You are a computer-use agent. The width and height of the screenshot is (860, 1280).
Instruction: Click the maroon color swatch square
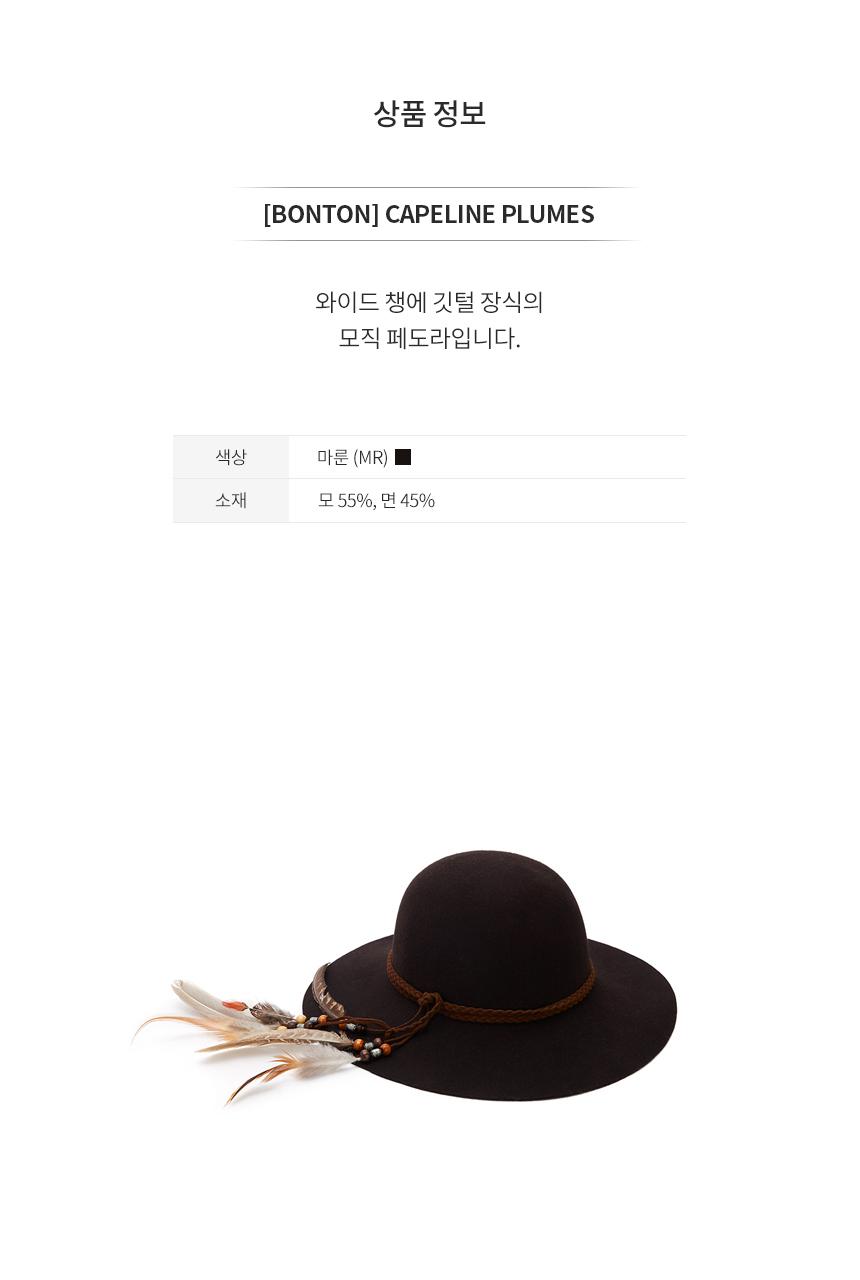[403, 457]
